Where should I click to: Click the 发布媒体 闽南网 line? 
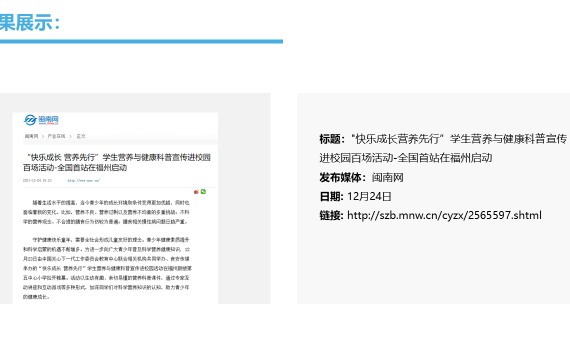click(361, 177)
